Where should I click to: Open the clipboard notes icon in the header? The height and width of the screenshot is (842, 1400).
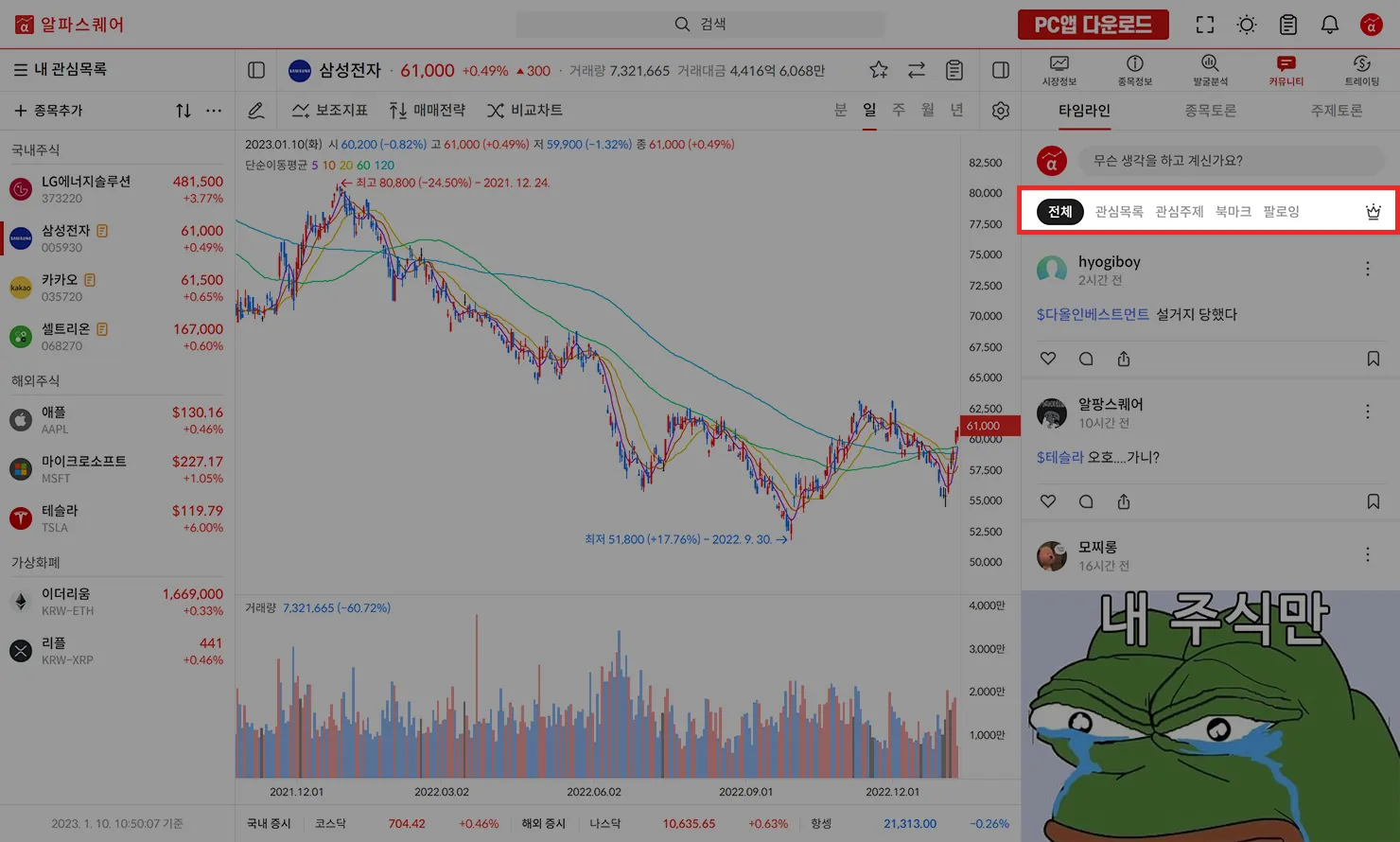1288,25
